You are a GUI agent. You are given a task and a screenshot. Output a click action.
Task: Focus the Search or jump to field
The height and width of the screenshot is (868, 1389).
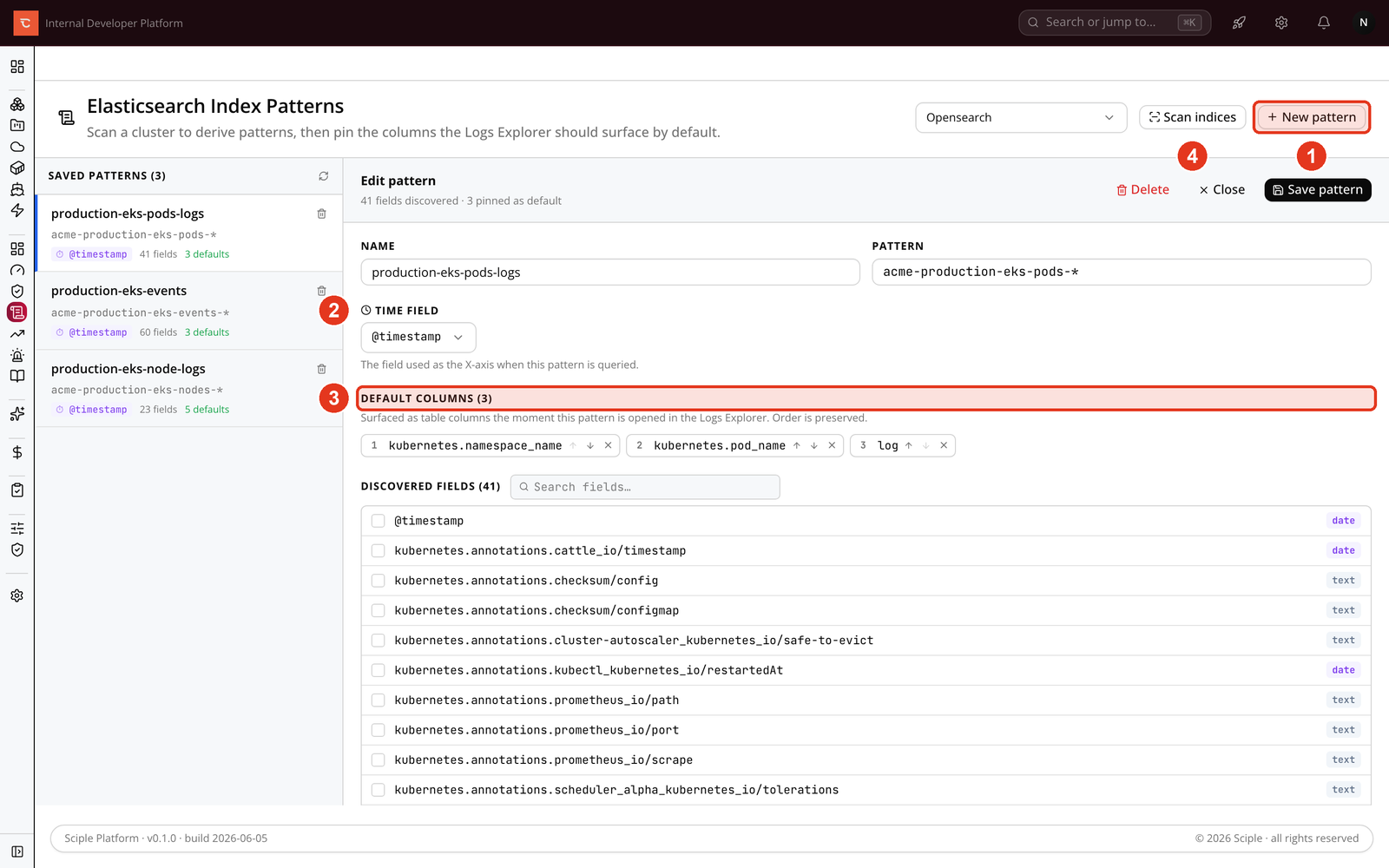point(1115,23)
